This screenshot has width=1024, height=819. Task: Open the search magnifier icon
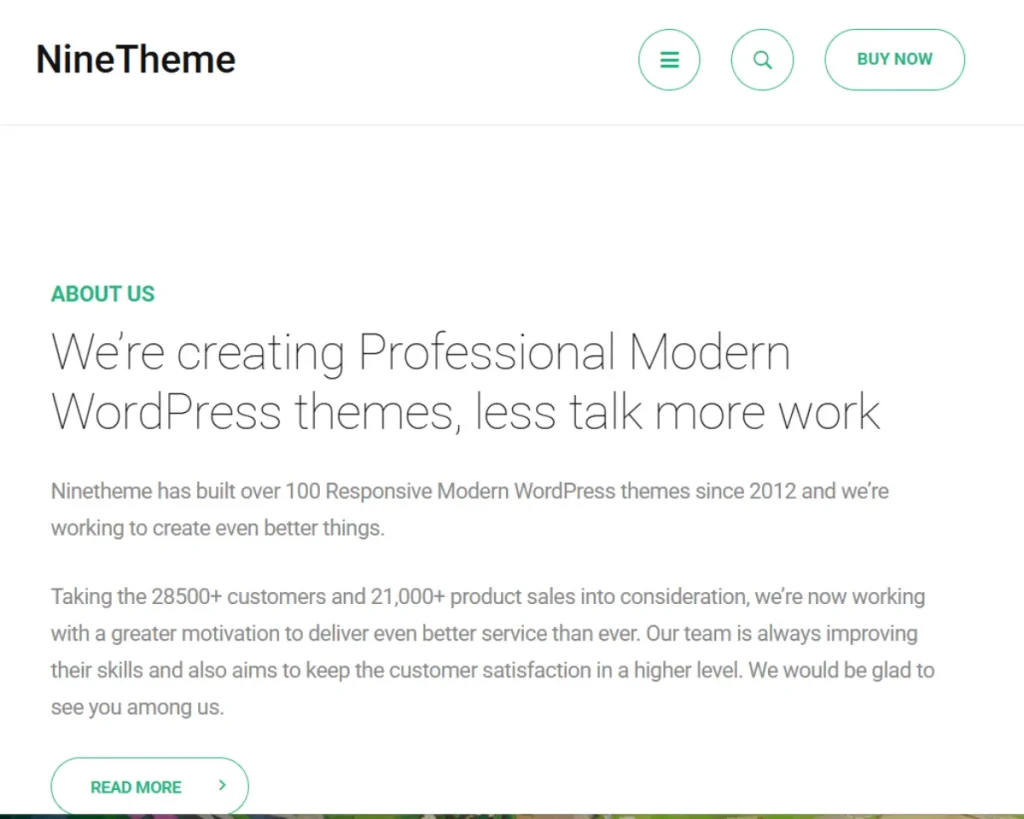(x=762, y=59)
